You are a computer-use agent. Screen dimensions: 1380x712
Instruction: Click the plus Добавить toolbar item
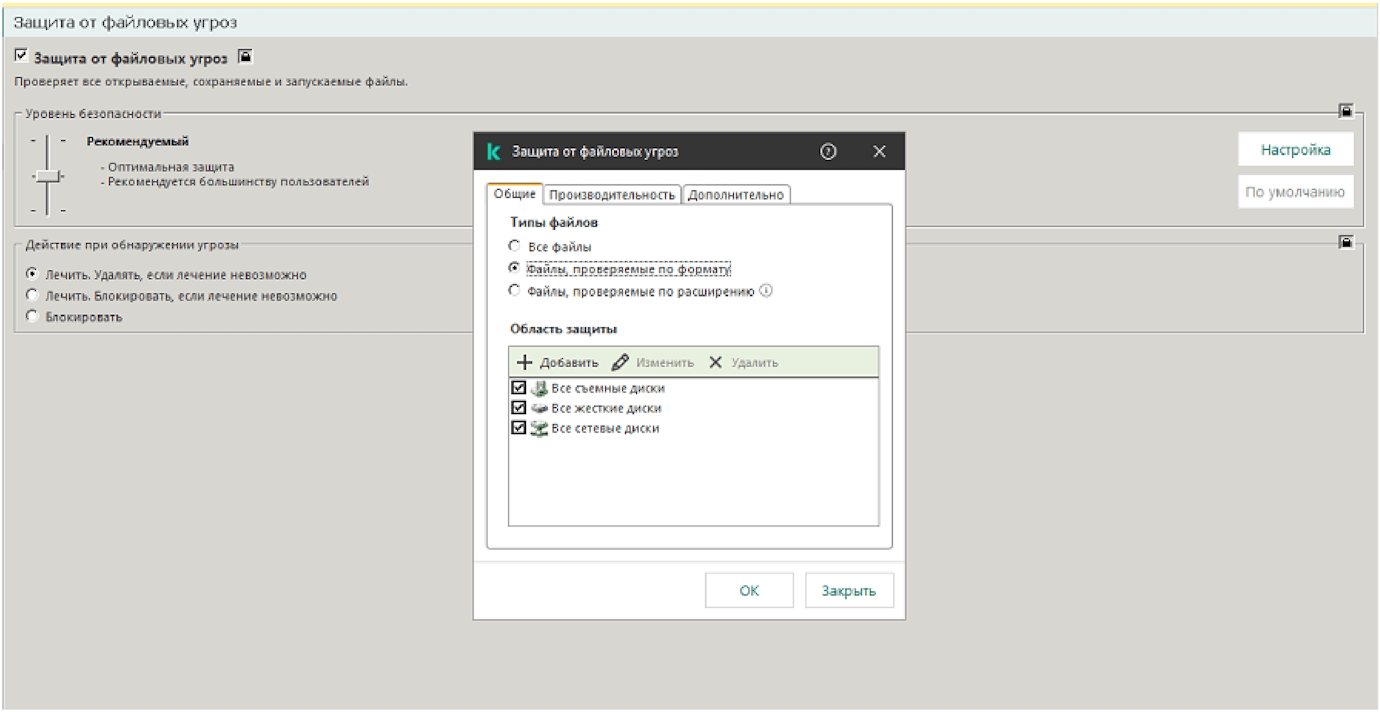557,362
